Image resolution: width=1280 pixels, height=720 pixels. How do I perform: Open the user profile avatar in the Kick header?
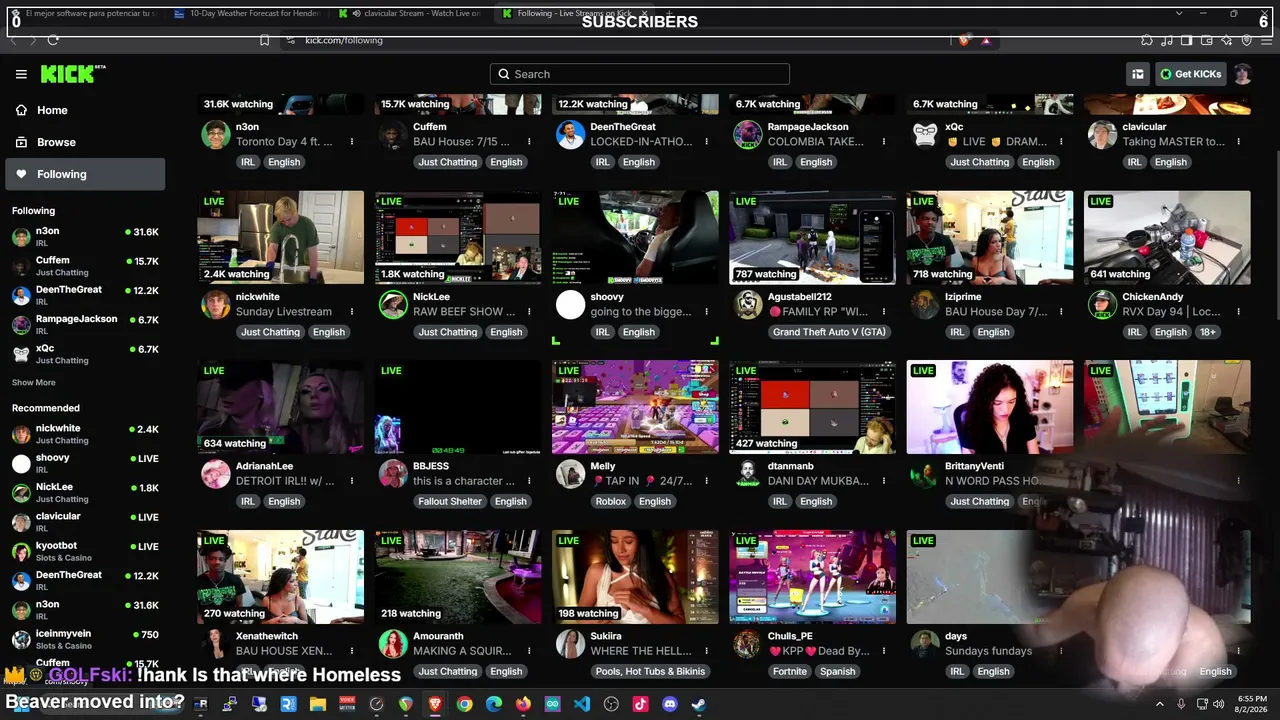tap(1242, 74)
